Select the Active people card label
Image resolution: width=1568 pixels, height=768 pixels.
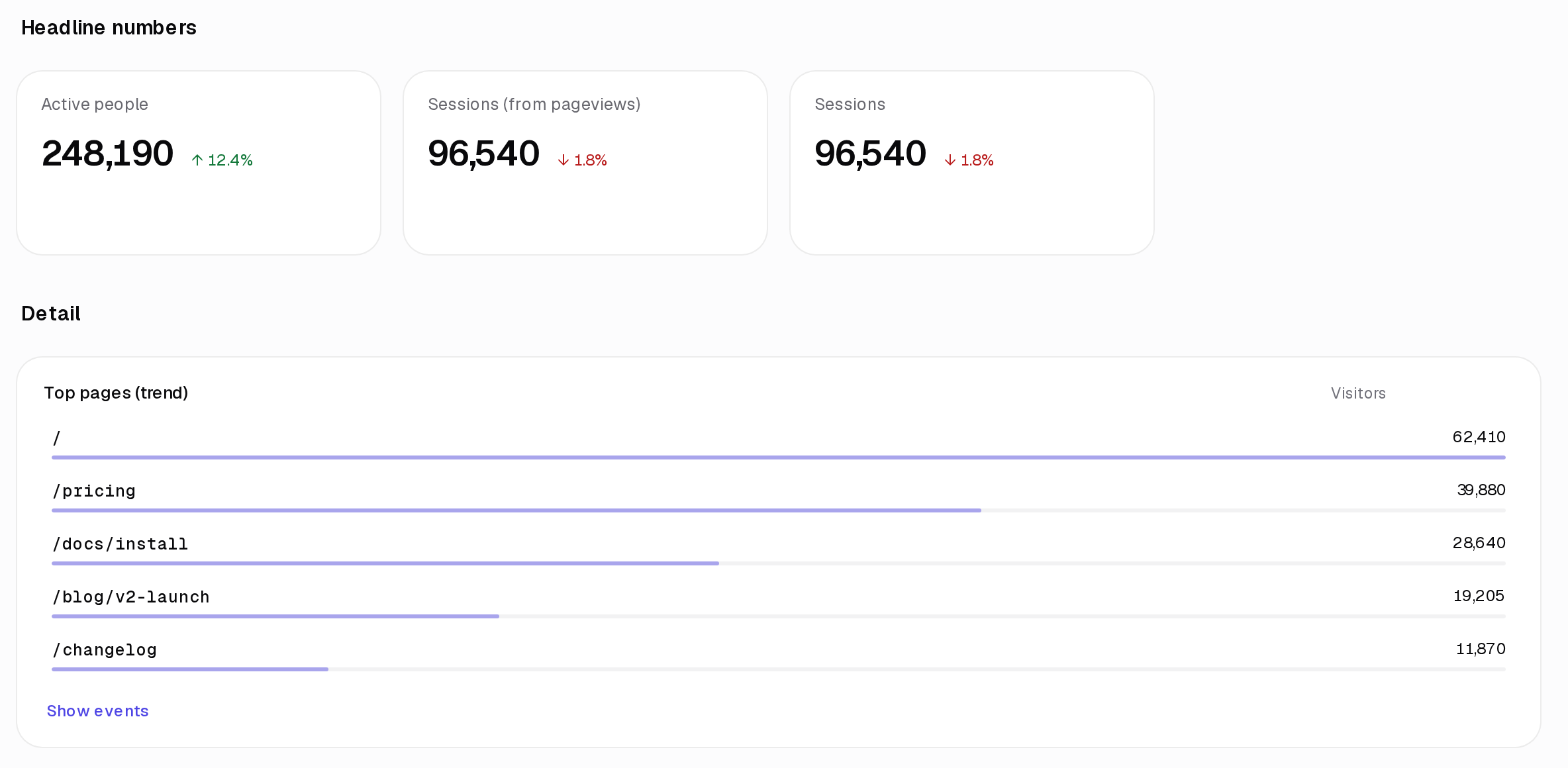coord(95,105)
